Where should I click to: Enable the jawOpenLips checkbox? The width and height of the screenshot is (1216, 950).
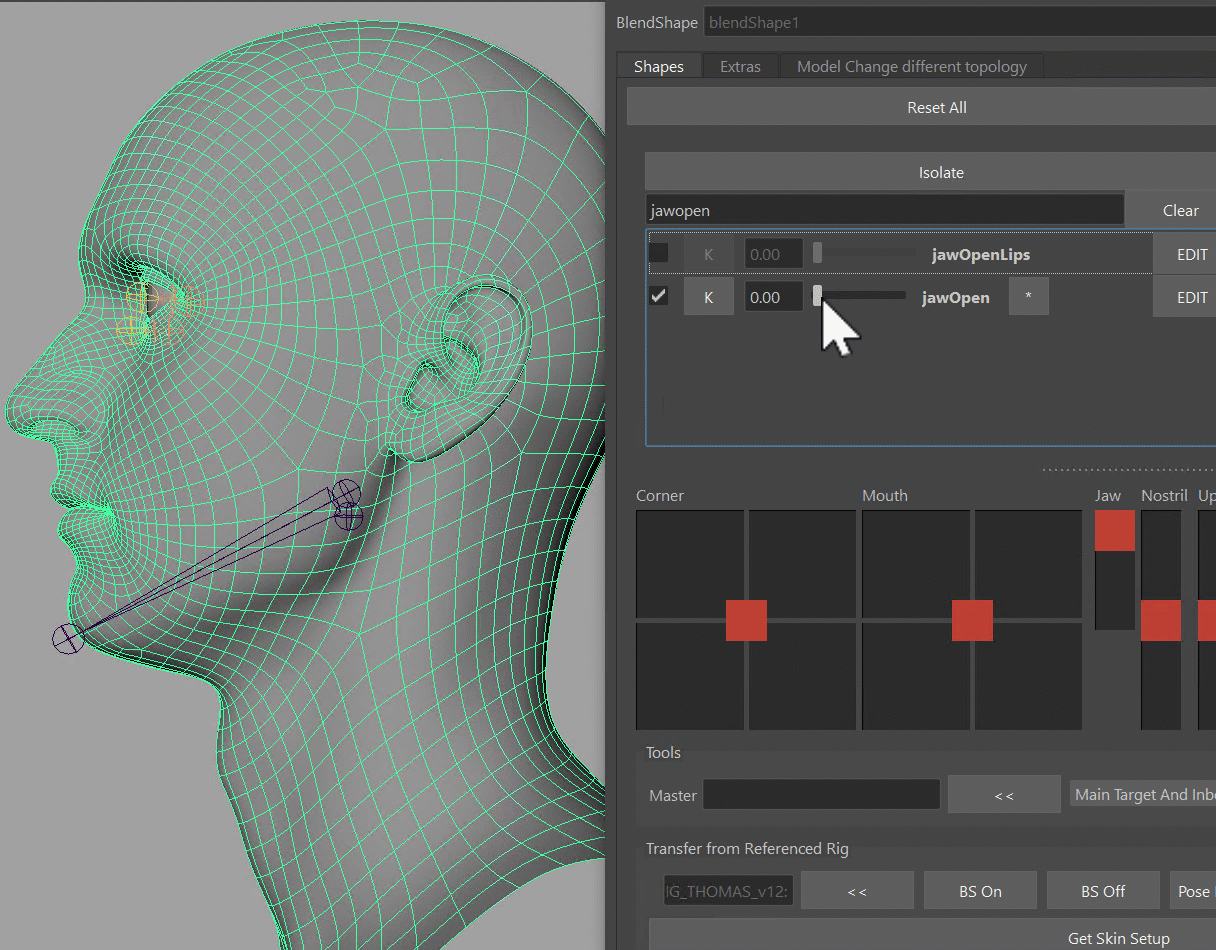click(x=658, y=253)
